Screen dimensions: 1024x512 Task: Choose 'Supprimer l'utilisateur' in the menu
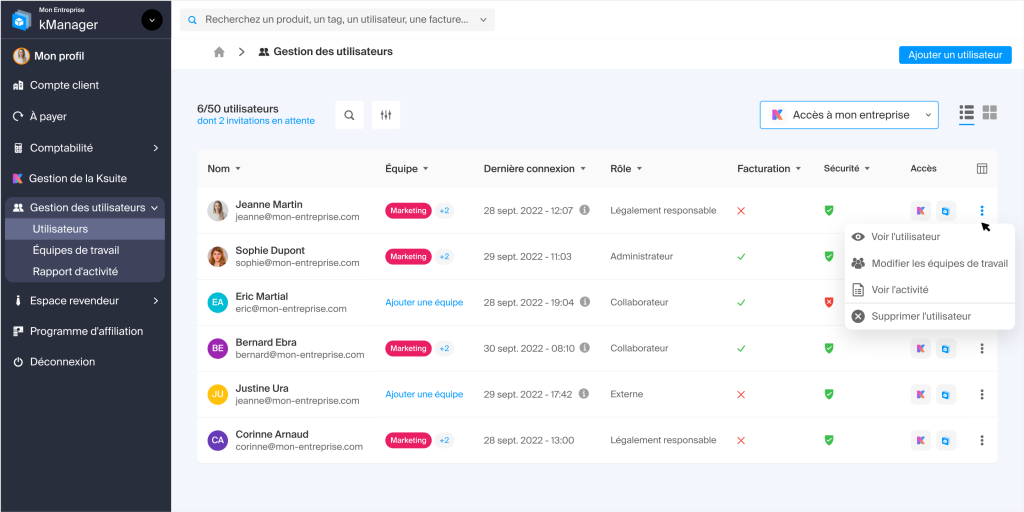click(x=920, y=316)
